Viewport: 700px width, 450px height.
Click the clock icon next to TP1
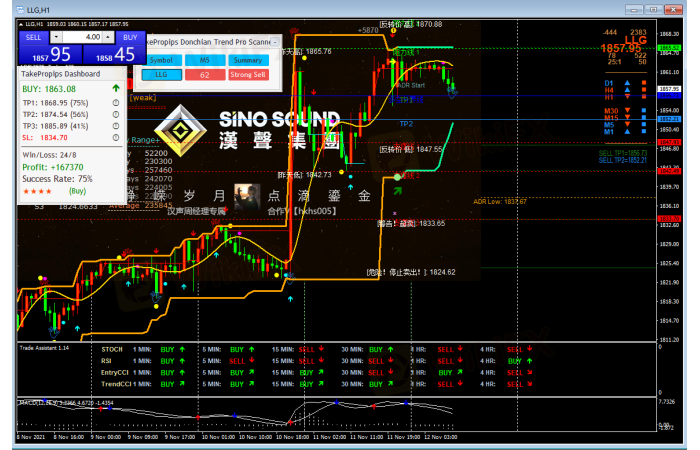click(x=116, y=103)
